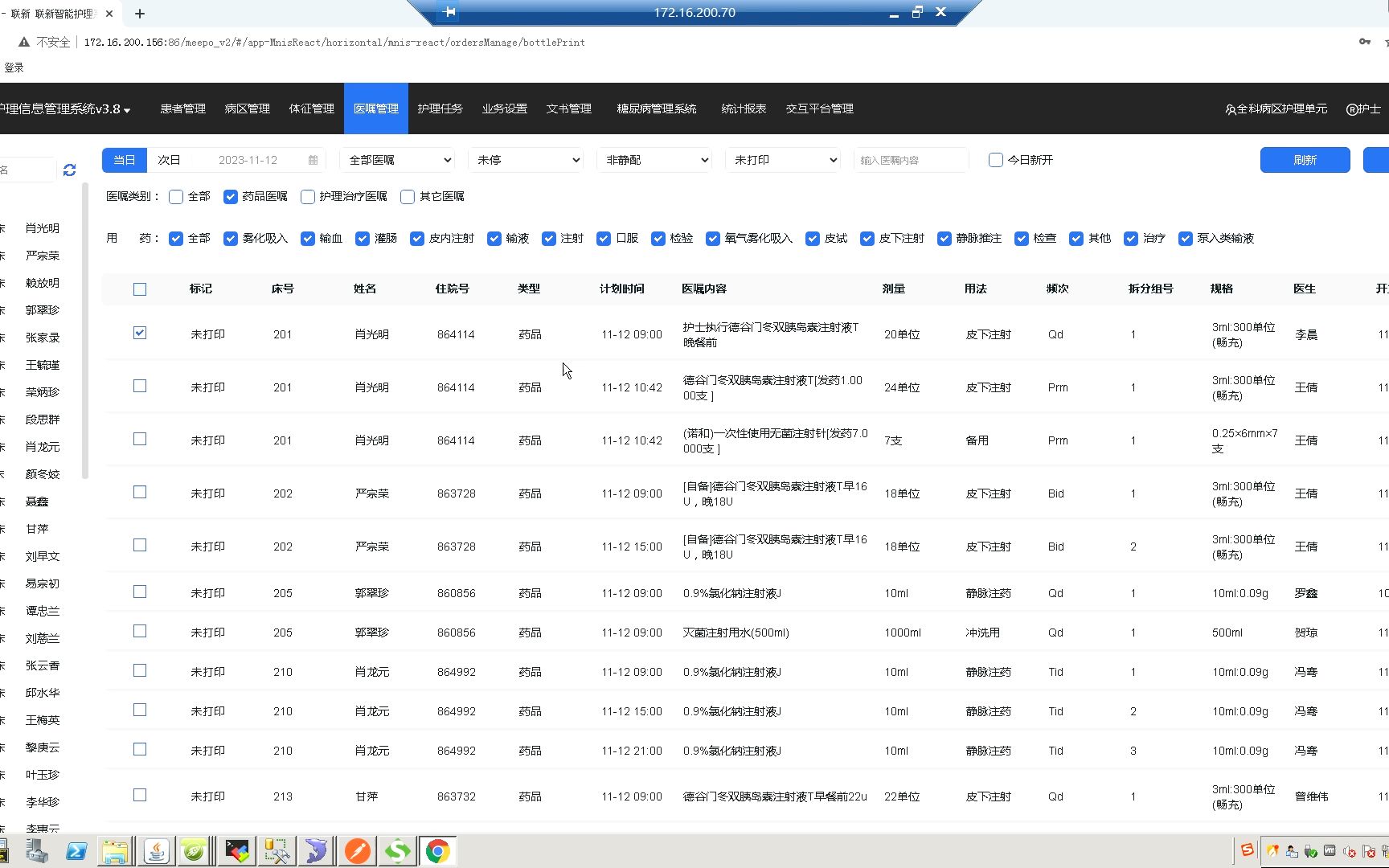Image resolution: width=1389 pixels, height=868 pixels.
Task: Open the dolphin MySQL Workbench icon
Action: (x=318, y=851)
